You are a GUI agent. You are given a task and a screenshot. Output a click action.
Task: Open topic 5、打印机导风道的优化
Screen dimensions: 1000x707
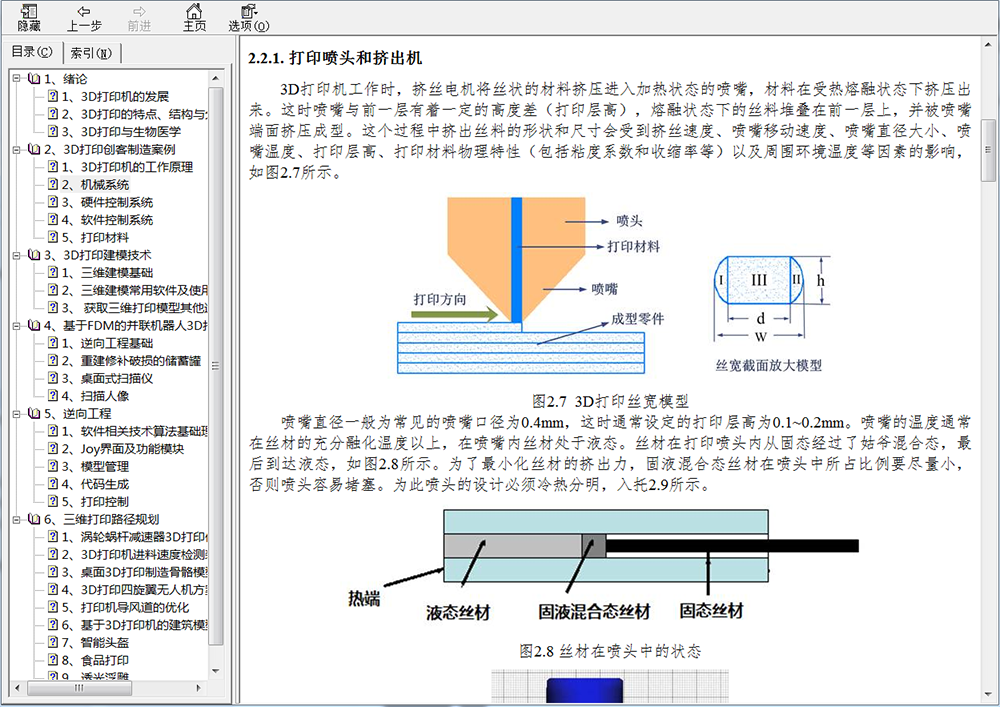tap(126, 608)
